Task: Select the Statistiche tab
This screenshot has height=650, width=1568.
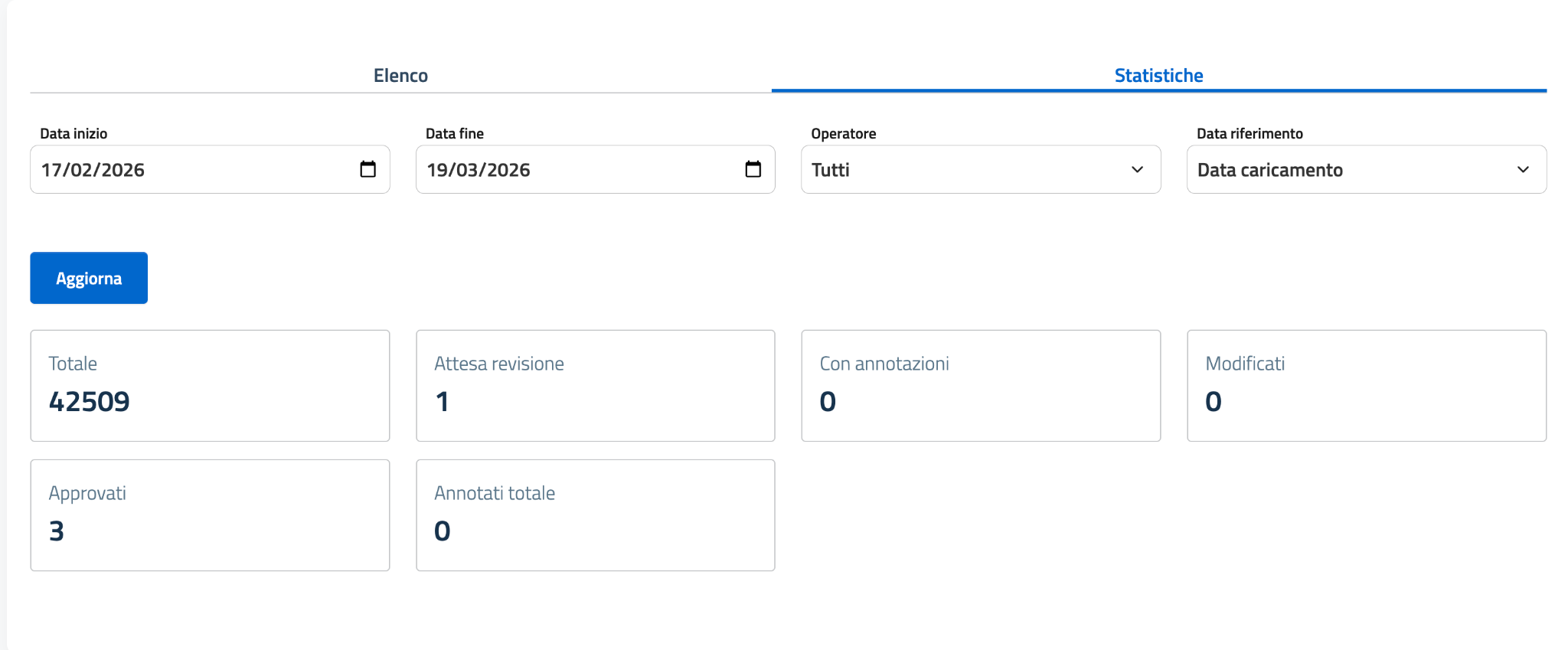Action: [1158, 76]
